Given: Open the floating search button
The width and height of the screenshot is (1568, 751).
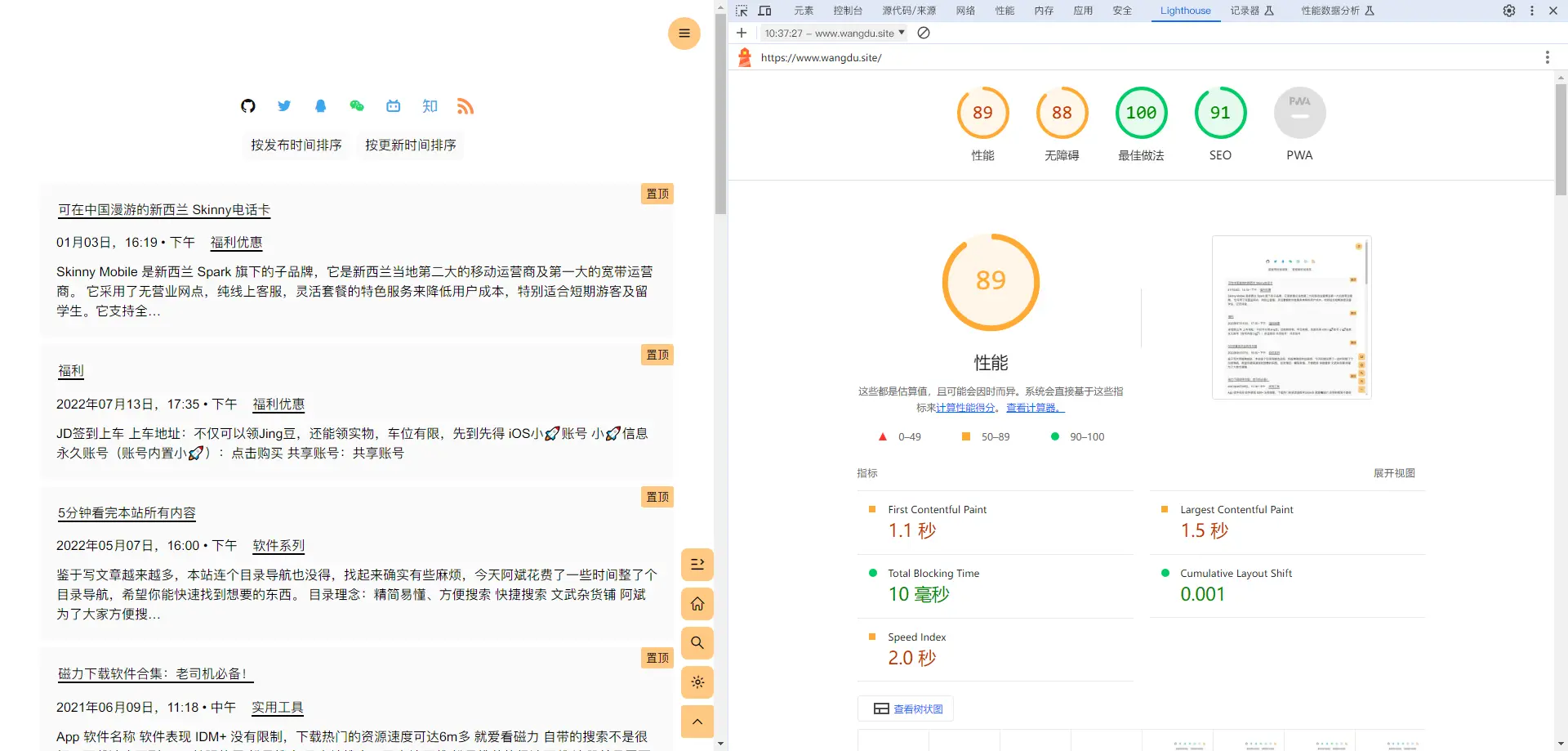Looking at the screenshot, I should point(697,643).
